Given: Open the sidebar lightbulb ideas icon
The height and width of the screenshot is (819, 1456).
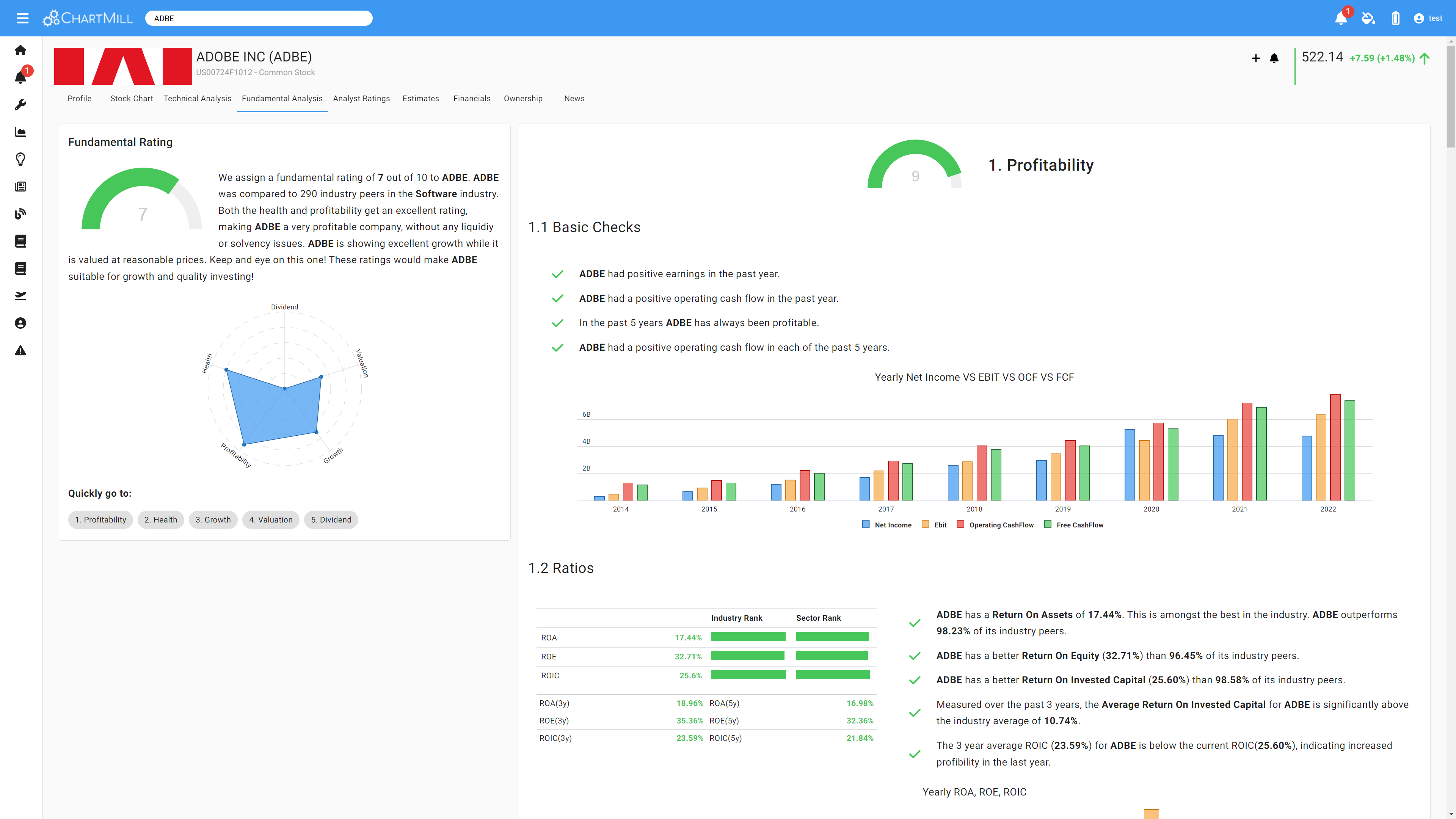Looking at the screenshot, I should coord(20,159).
